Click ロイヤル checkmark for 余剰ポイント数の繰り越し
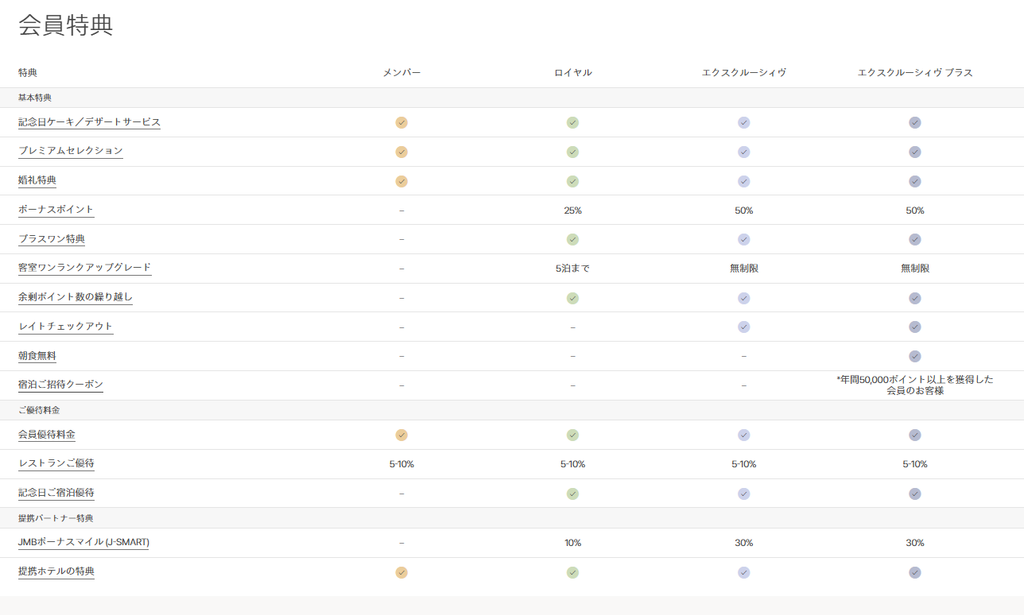This screenshot has height=615, width=1024. [x=573, y=298]
